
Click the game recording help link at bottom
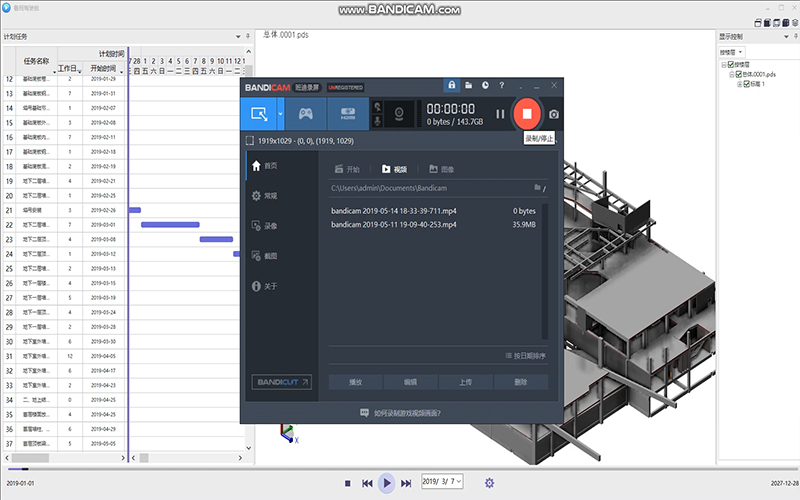pos(401,413)
